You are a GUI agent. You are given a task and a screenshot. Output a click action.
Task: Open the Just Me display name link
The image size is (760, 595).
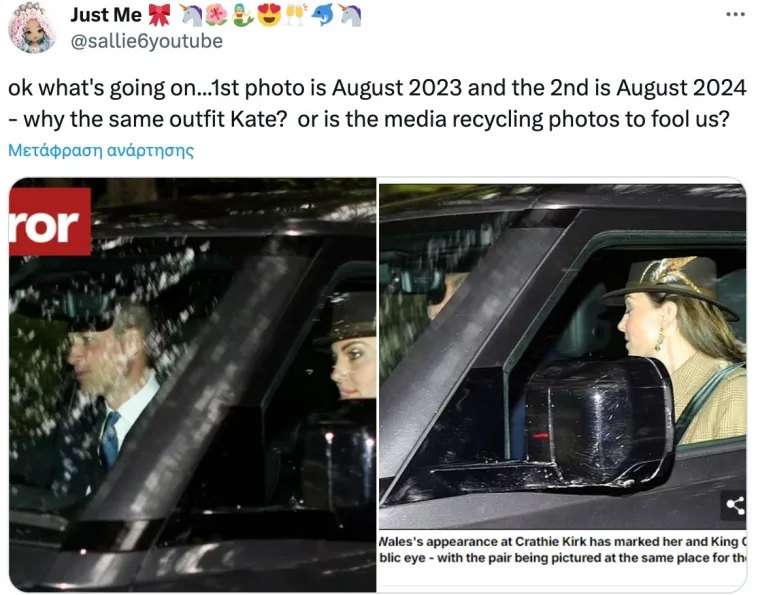[x=106, y=15]
